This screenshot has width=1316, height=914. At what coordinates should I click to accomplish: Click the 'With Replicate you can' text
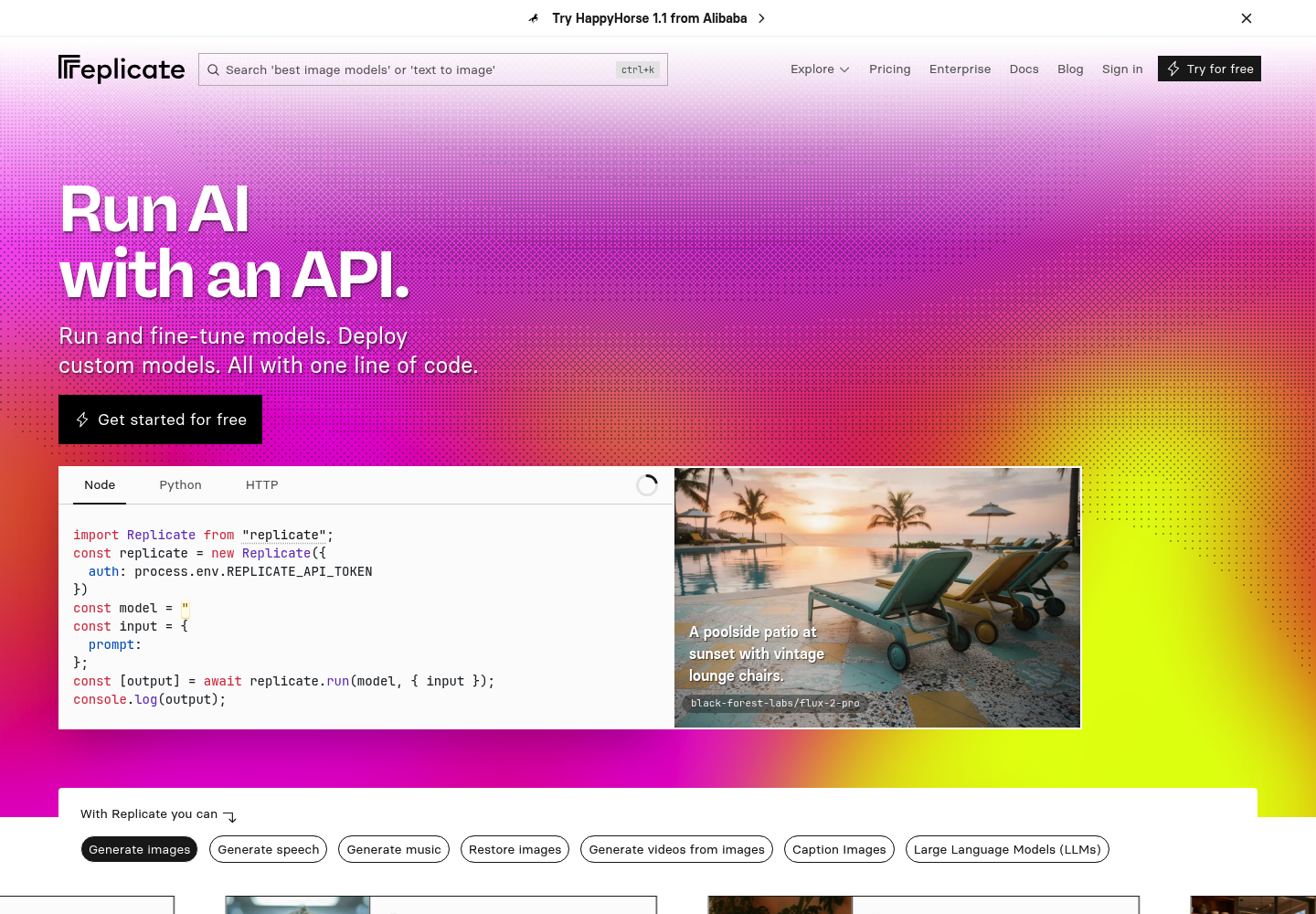pyautogui.click(x=149, y=813)
